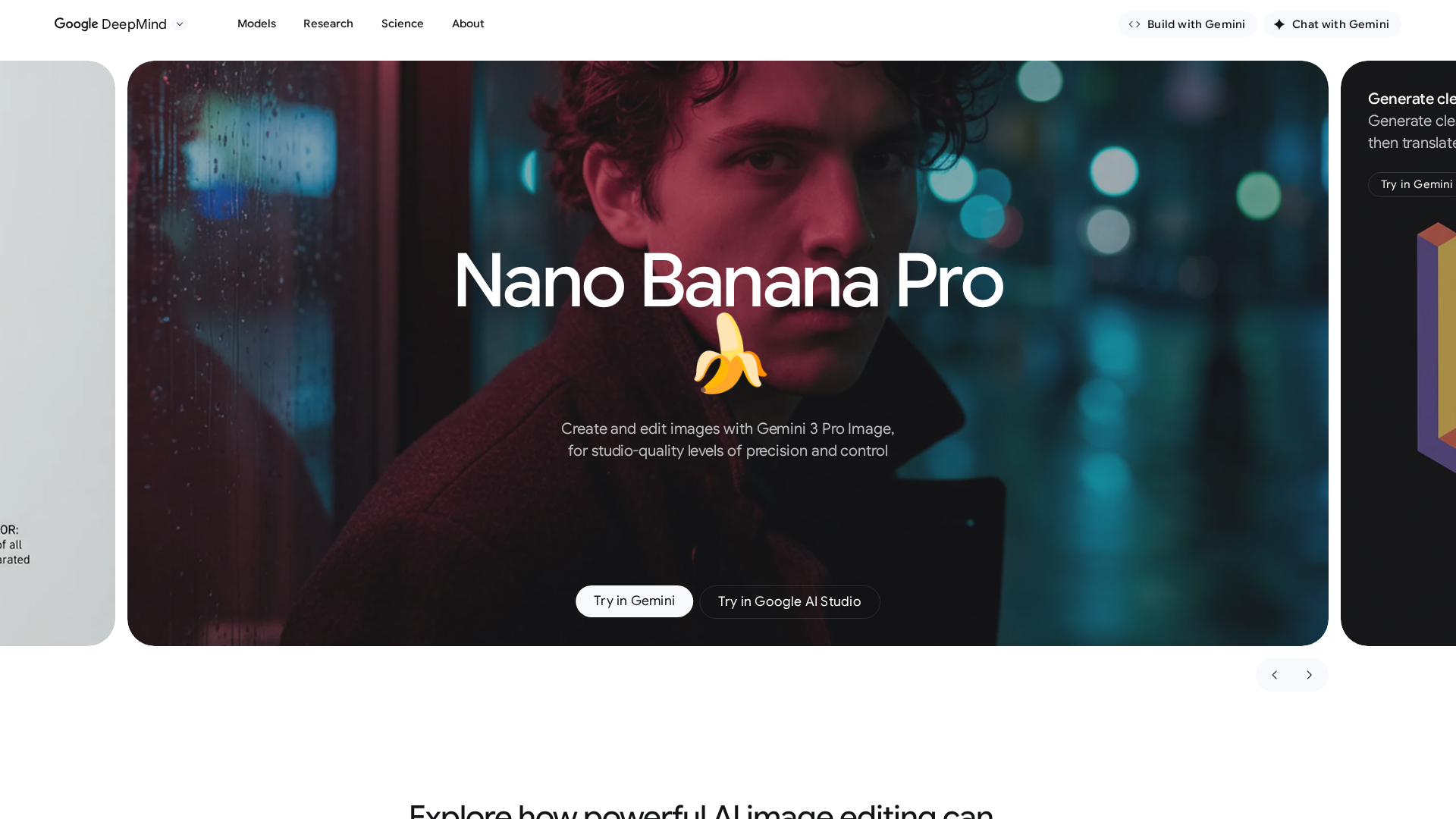Click the Chat with Gemini button text
This screenshot has width=1456, height=819.
(x=1341, y=24)
